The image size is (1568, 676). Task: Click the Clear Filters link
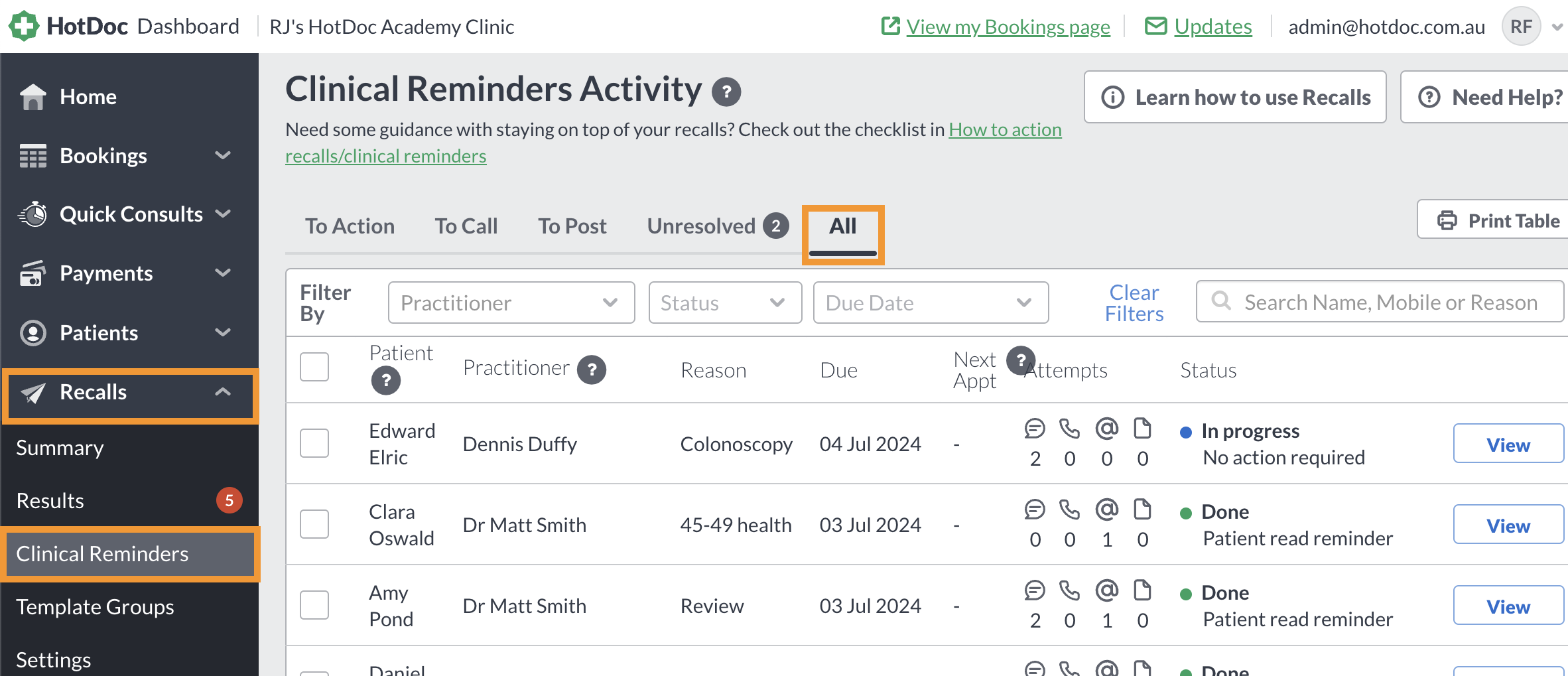(1134, 303)
